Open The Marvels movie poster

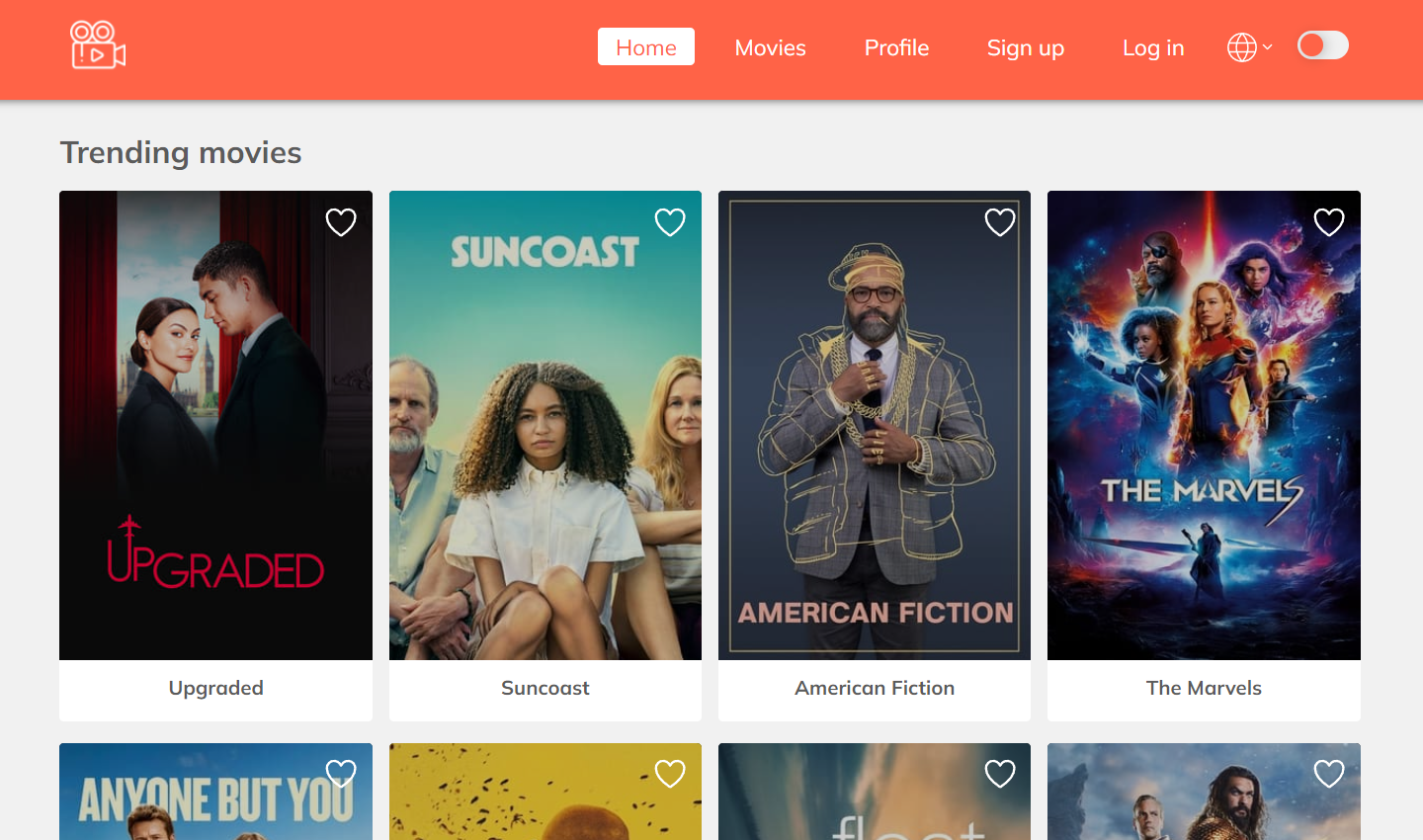(x=1204, y=425)
